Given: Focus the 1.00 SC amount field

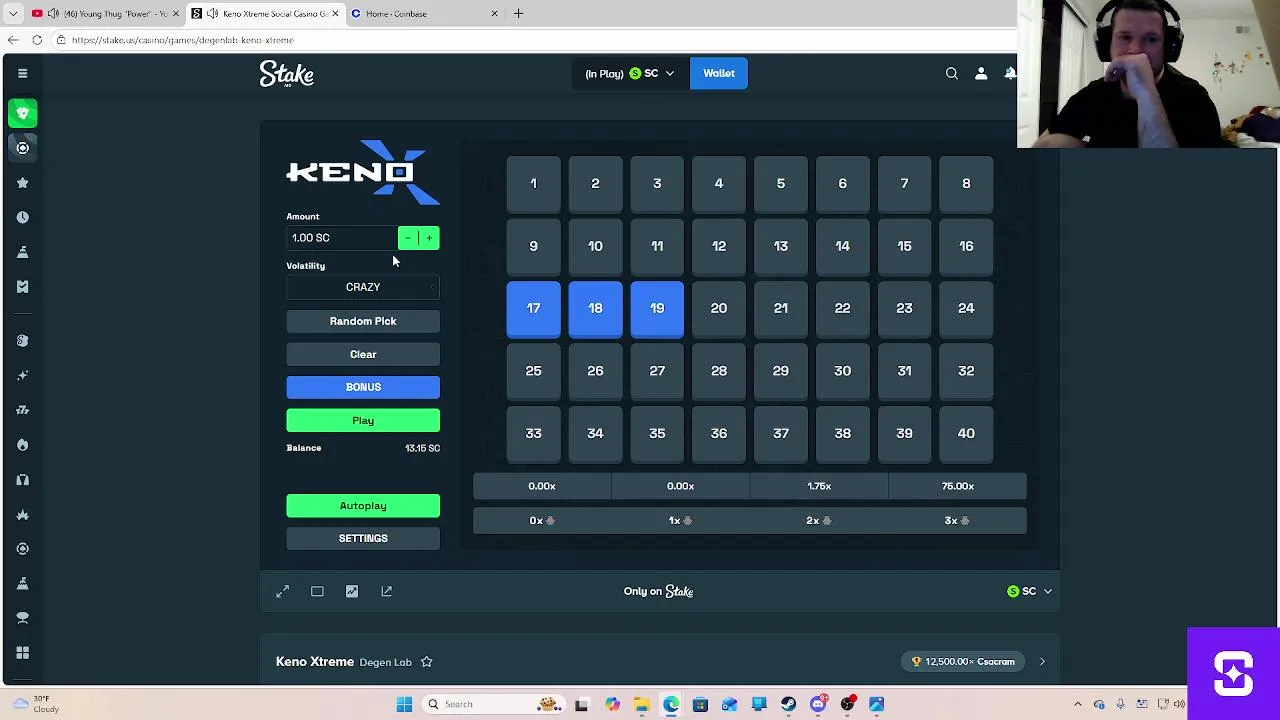Looking at the screenshot, I should (341, 238).
